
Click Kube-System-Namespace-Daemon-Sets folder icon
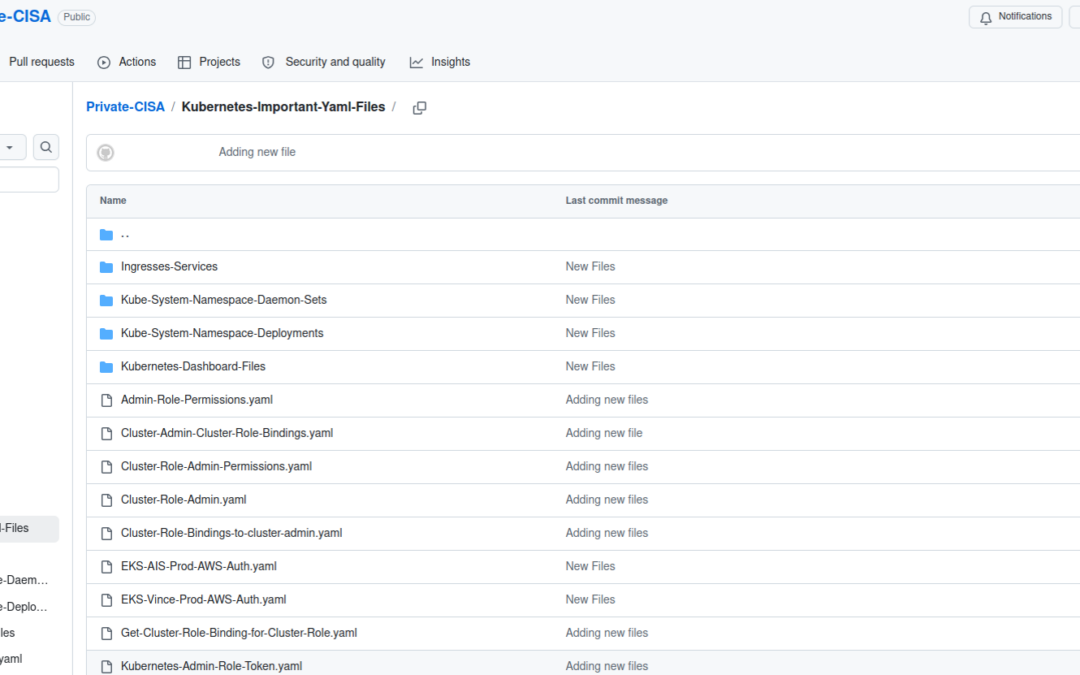click(x=106, y=300)
